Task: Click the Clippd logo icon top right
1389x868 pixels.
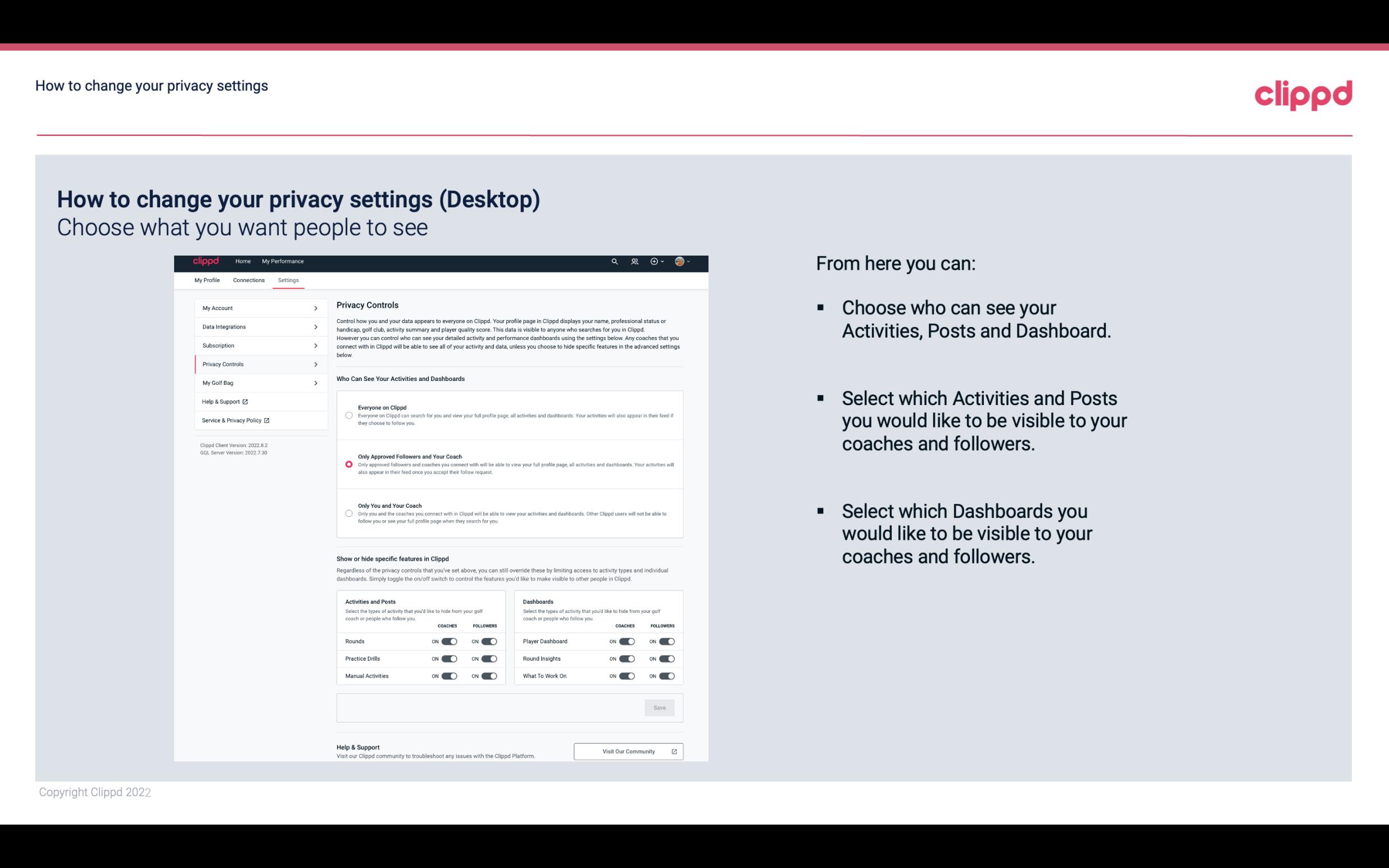Action: coord(1303,94)
